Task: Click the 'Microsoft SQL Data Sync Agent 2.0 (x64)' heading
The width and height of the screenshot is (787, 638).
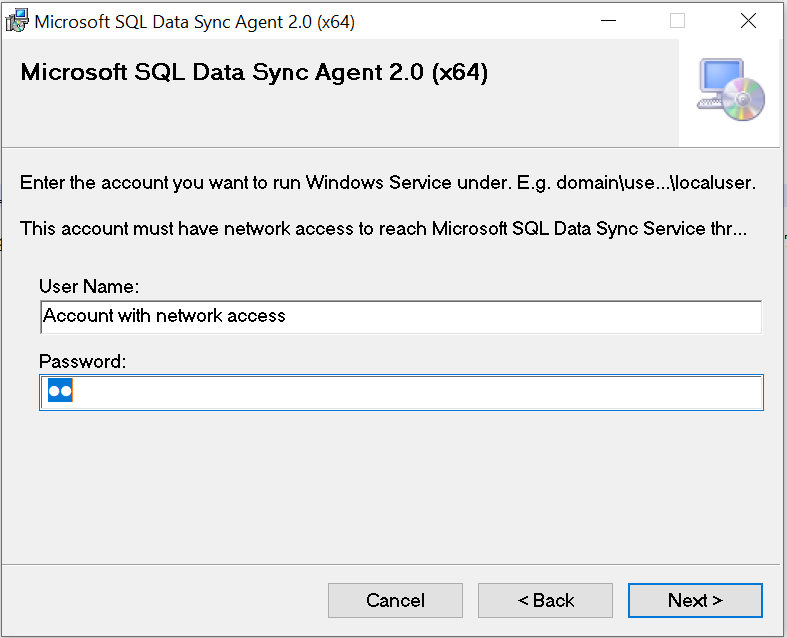Action: pos(254,72)
